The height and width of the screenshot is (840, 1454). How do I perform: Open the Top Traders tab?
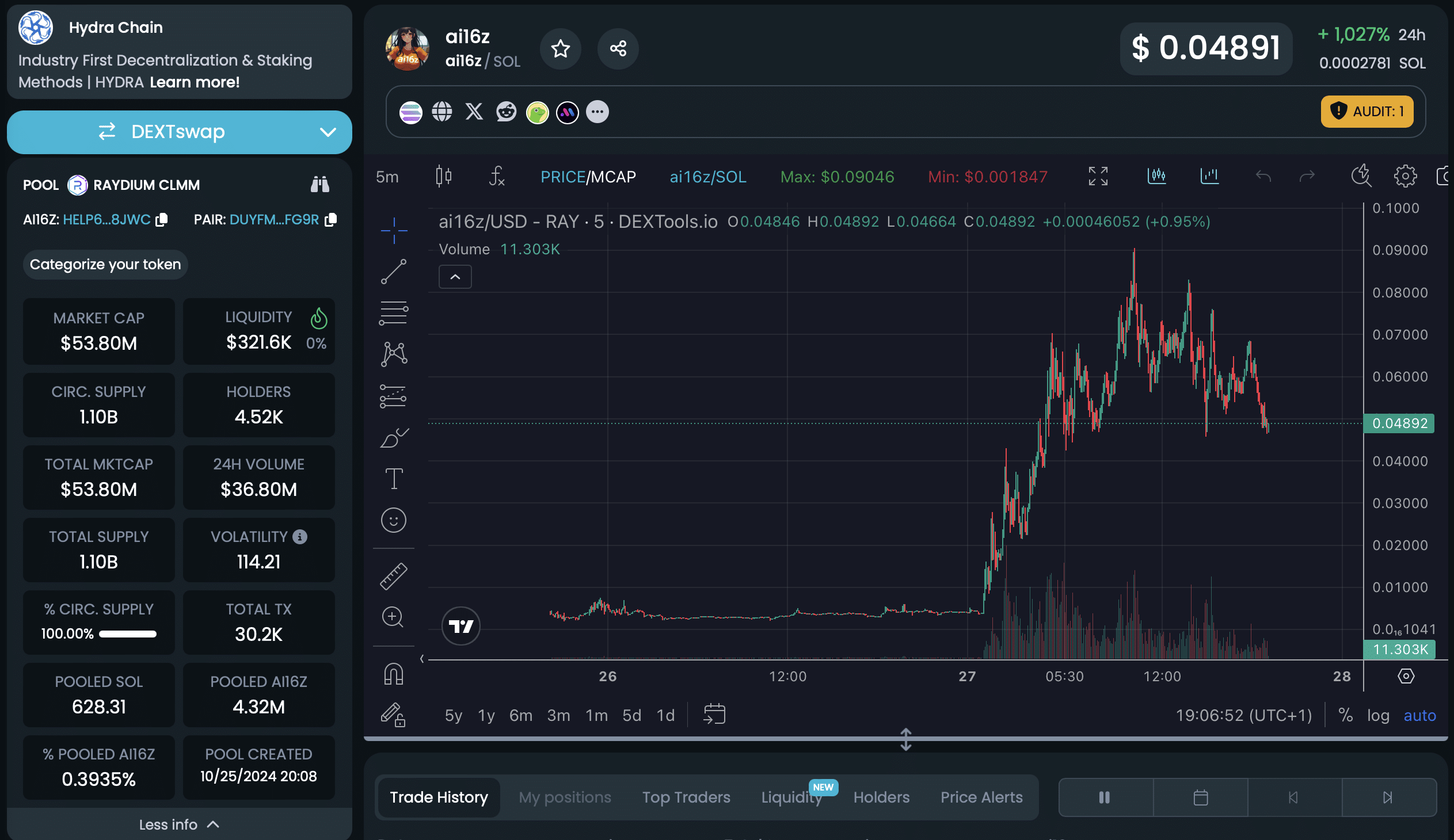[x=686, y=797]
